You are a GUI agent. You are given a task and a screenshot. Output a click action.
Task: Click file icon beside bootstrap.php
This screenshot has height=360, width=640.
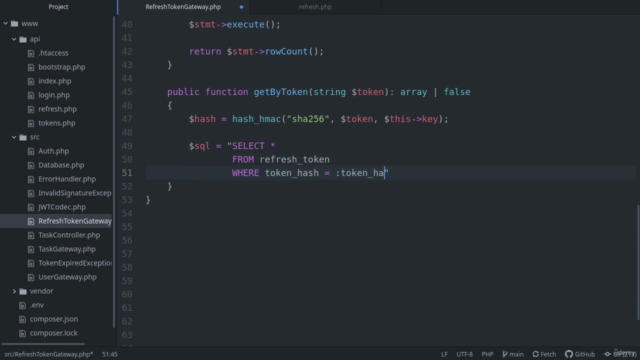(x=31, y=67)
